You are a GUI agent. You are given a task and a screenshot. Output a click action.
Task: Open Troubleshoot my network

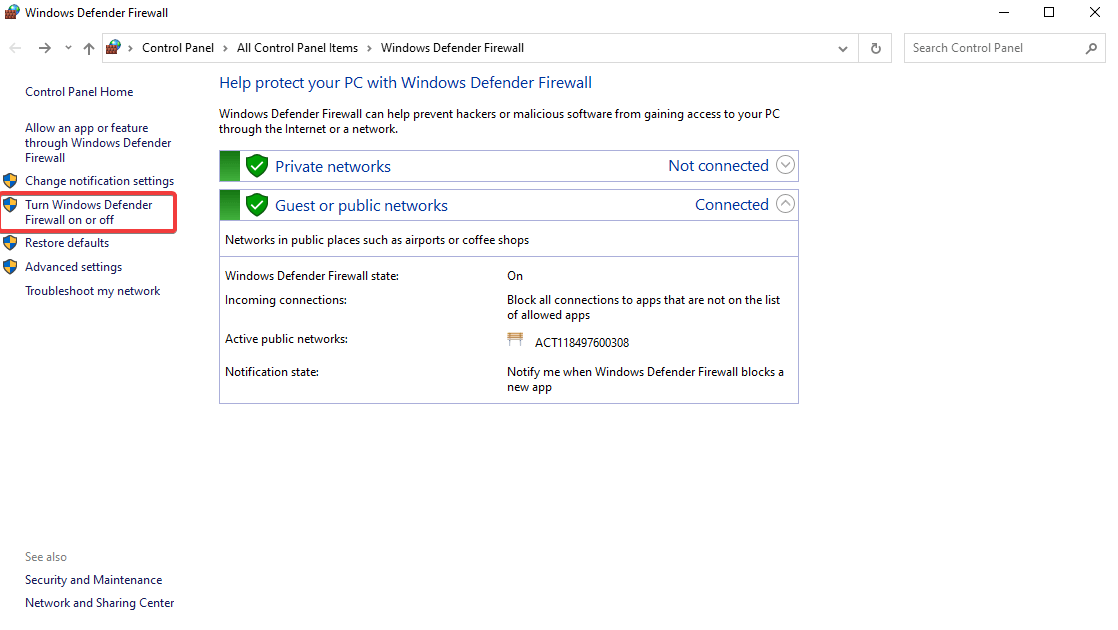pyautogui.click(x=92, y=290)
